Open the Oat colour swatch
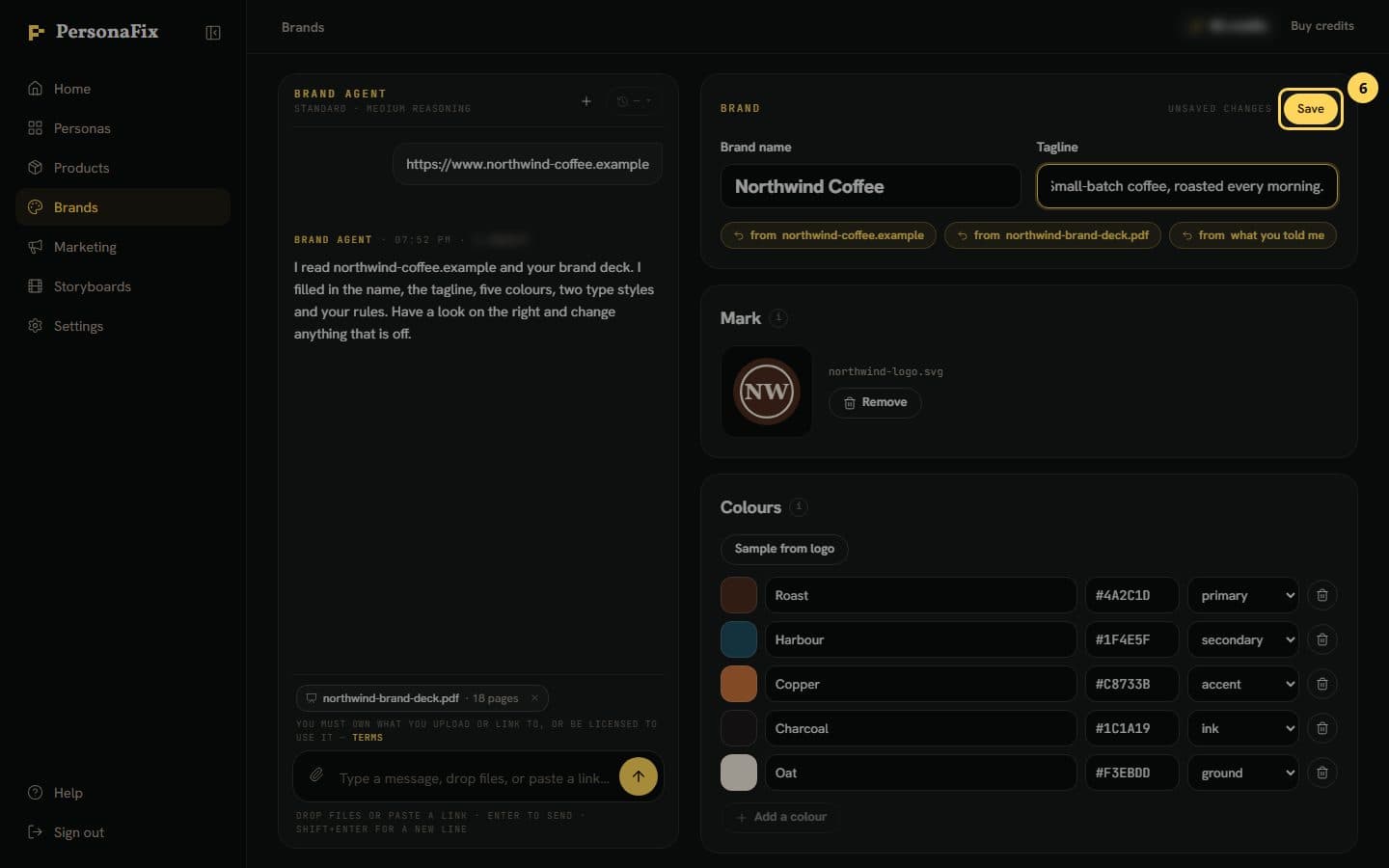1389x868 pixels. [739, 773]
